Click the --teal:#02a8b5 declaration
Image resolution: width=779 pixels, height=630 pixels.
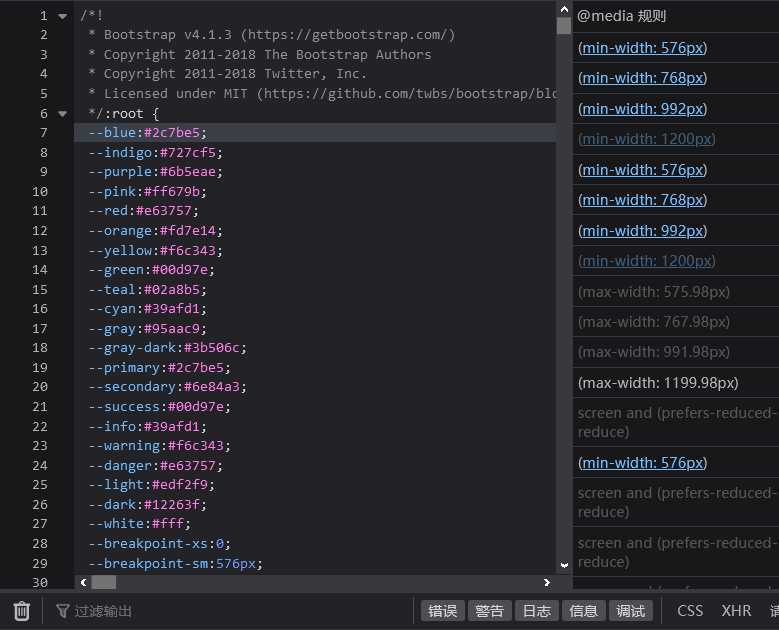pyautogui.click(x=148, y=290)
